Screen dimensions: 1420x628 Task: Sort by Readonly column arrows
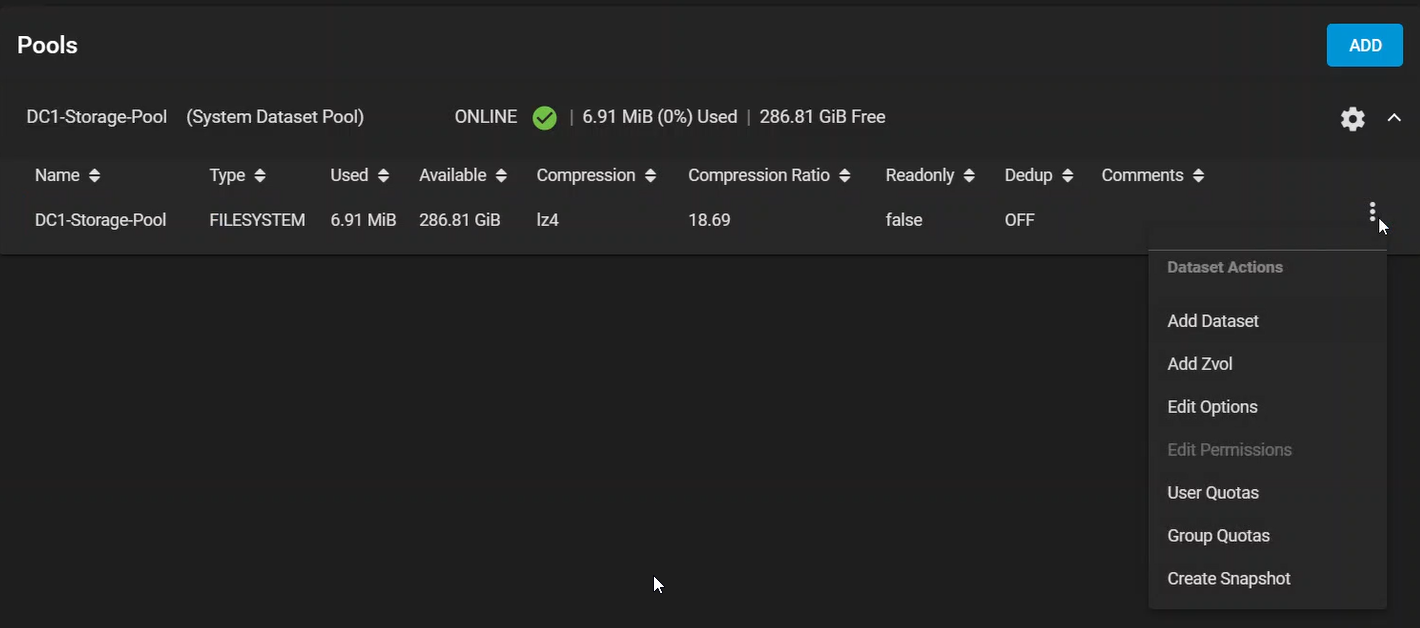coord(969,176)
